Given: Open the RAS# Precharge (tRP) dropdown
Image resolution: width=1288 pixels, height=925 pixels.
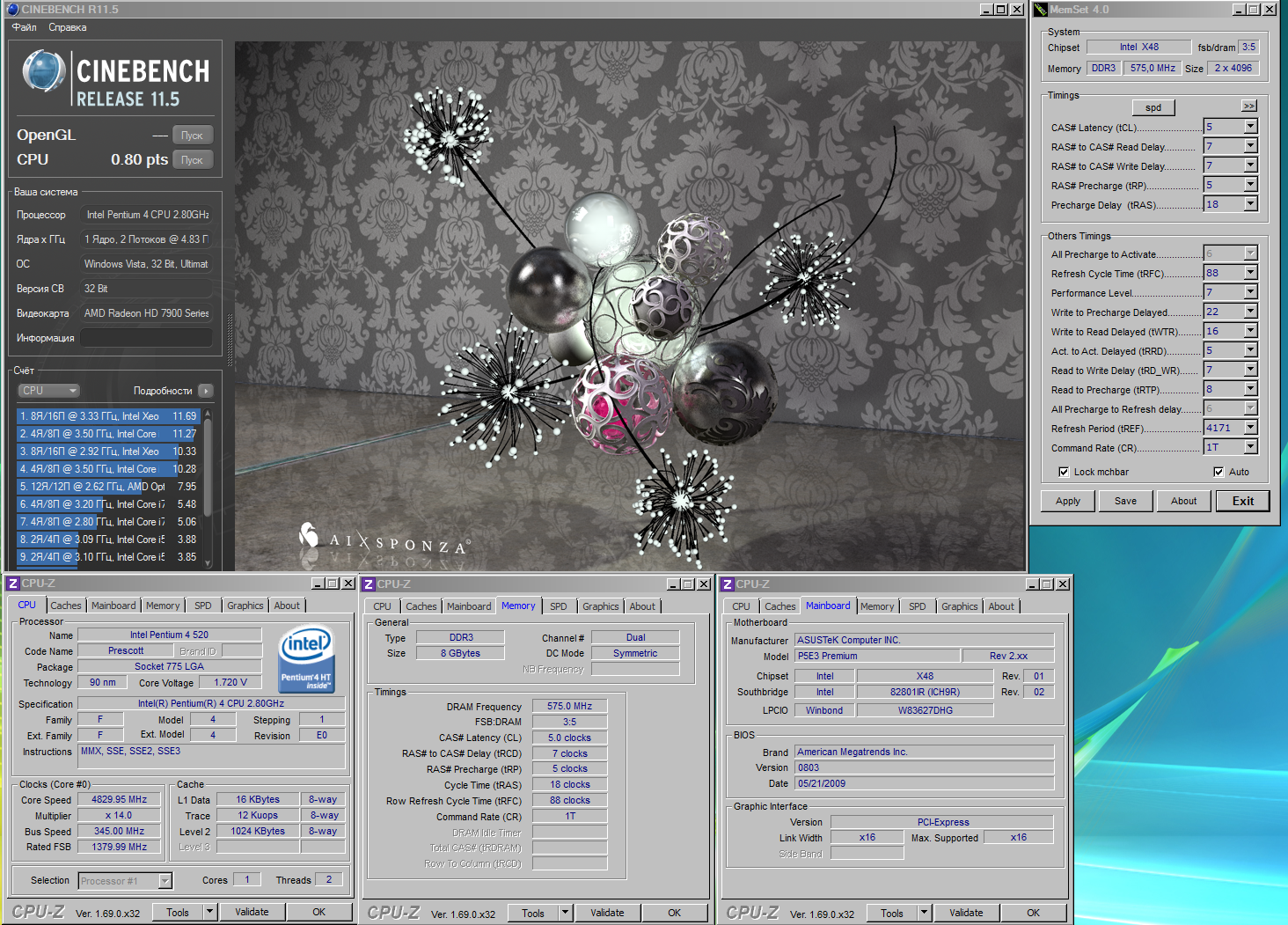Looking at the screenshot, I should tap(1250, 185).
